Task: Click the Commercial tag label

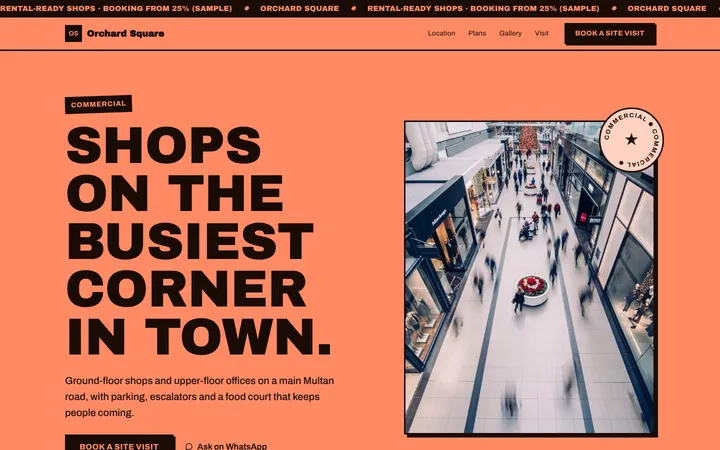Action: 98,104
